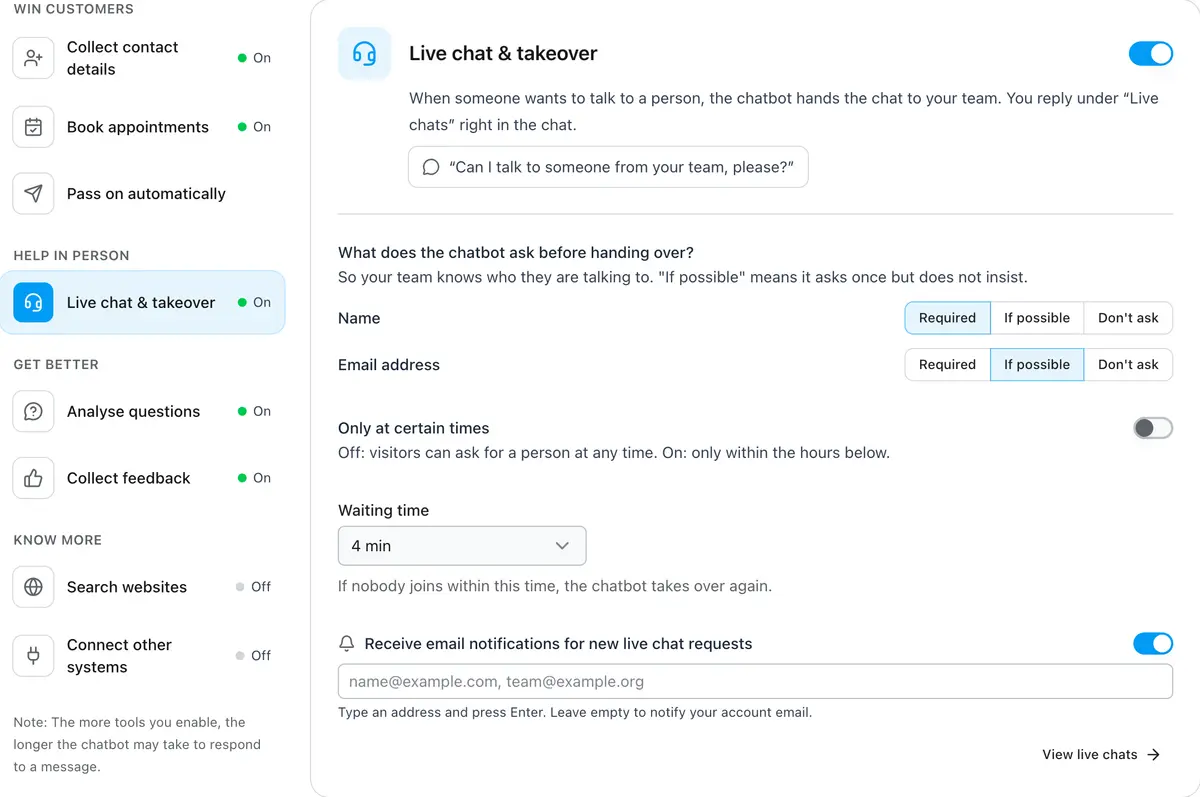Follow the View live chats link
The height and width of the screenshot is (797, 1200).
[x=1101, y=755]
